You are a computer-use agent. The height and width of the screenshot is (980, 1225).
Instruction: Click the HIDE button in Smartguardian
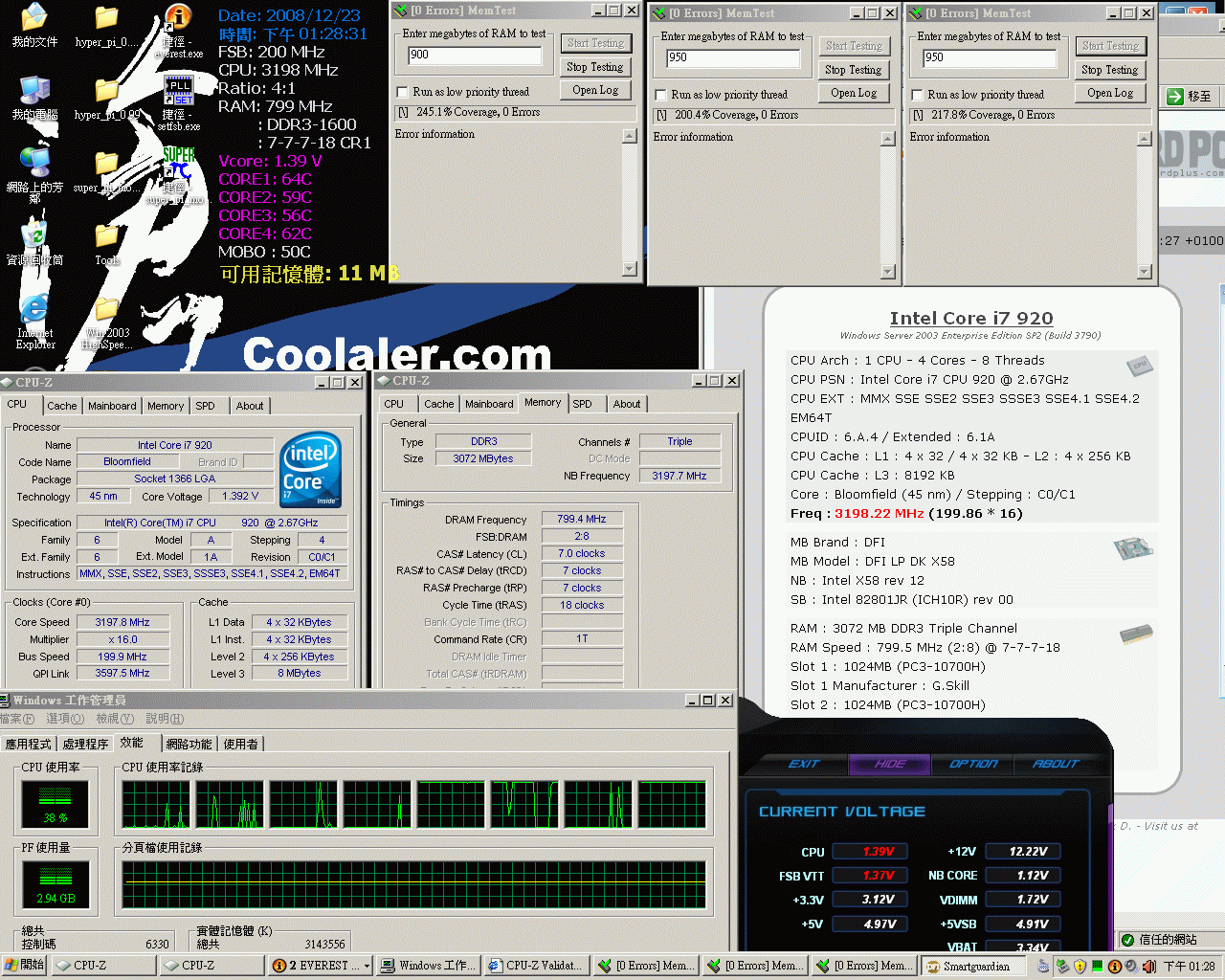pyautogui.click(x=890, y=764)
